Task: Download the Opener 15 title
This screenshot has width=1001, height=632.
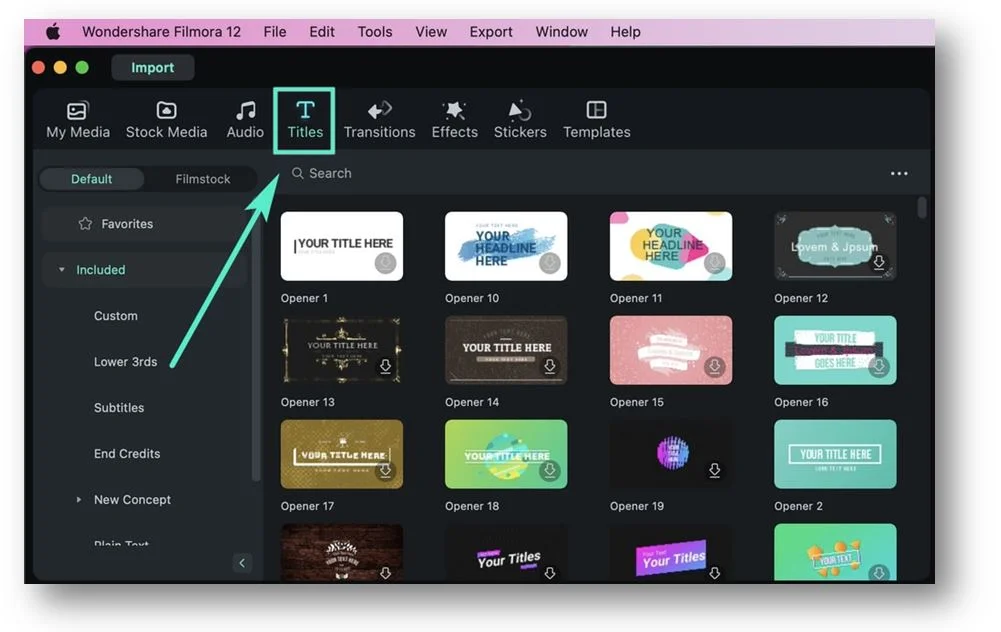Action: 714,366
